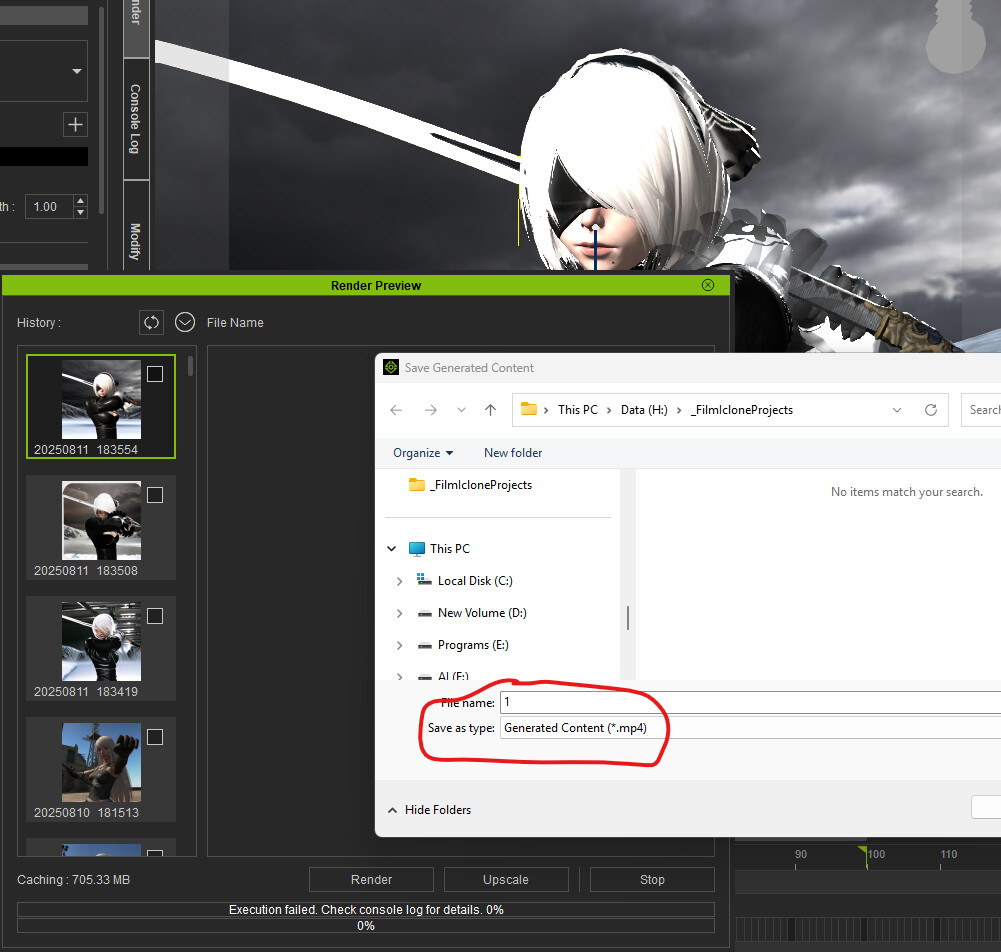Click the navigation pane scrollbar

click(628, 617)
